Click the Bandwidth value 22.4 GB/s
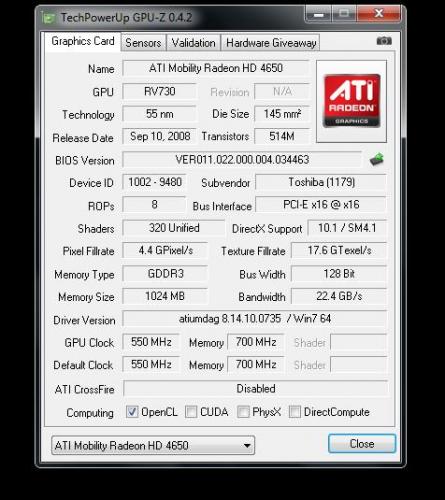The image size is (445, 500). pos(339,296)
